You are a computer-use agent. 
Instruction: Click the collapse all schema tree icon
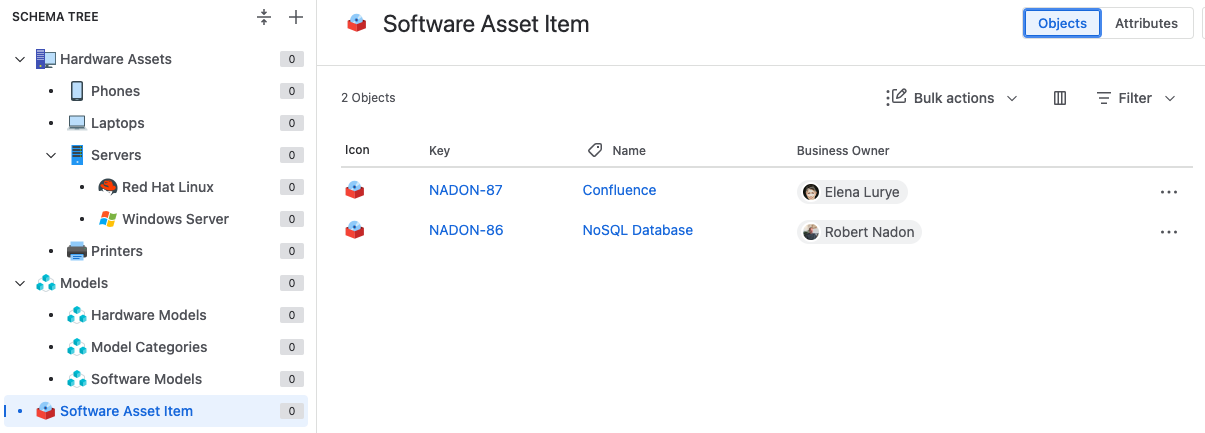264,17
